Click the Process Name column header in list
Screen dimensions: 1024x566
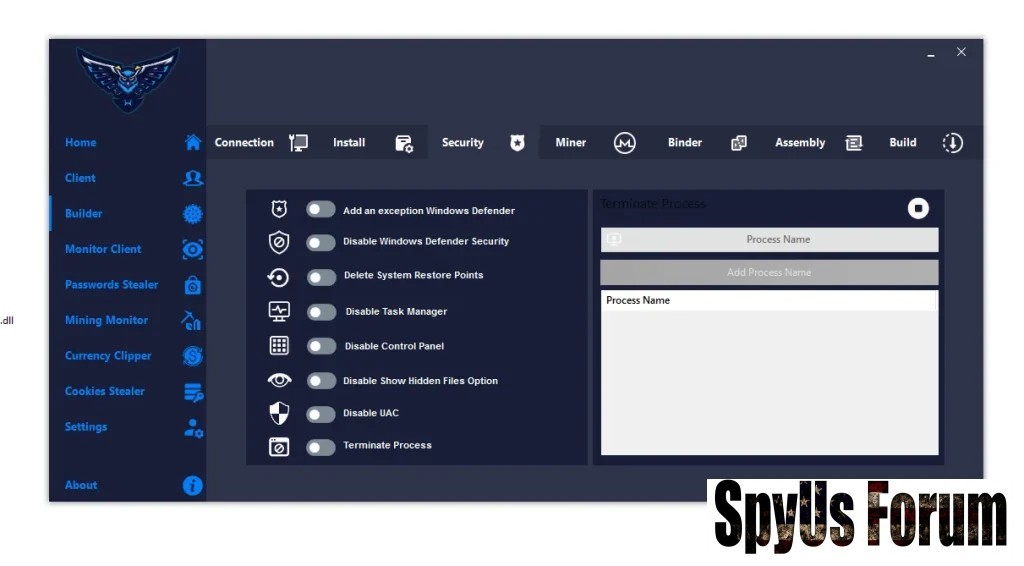click(x=638, y=301)
